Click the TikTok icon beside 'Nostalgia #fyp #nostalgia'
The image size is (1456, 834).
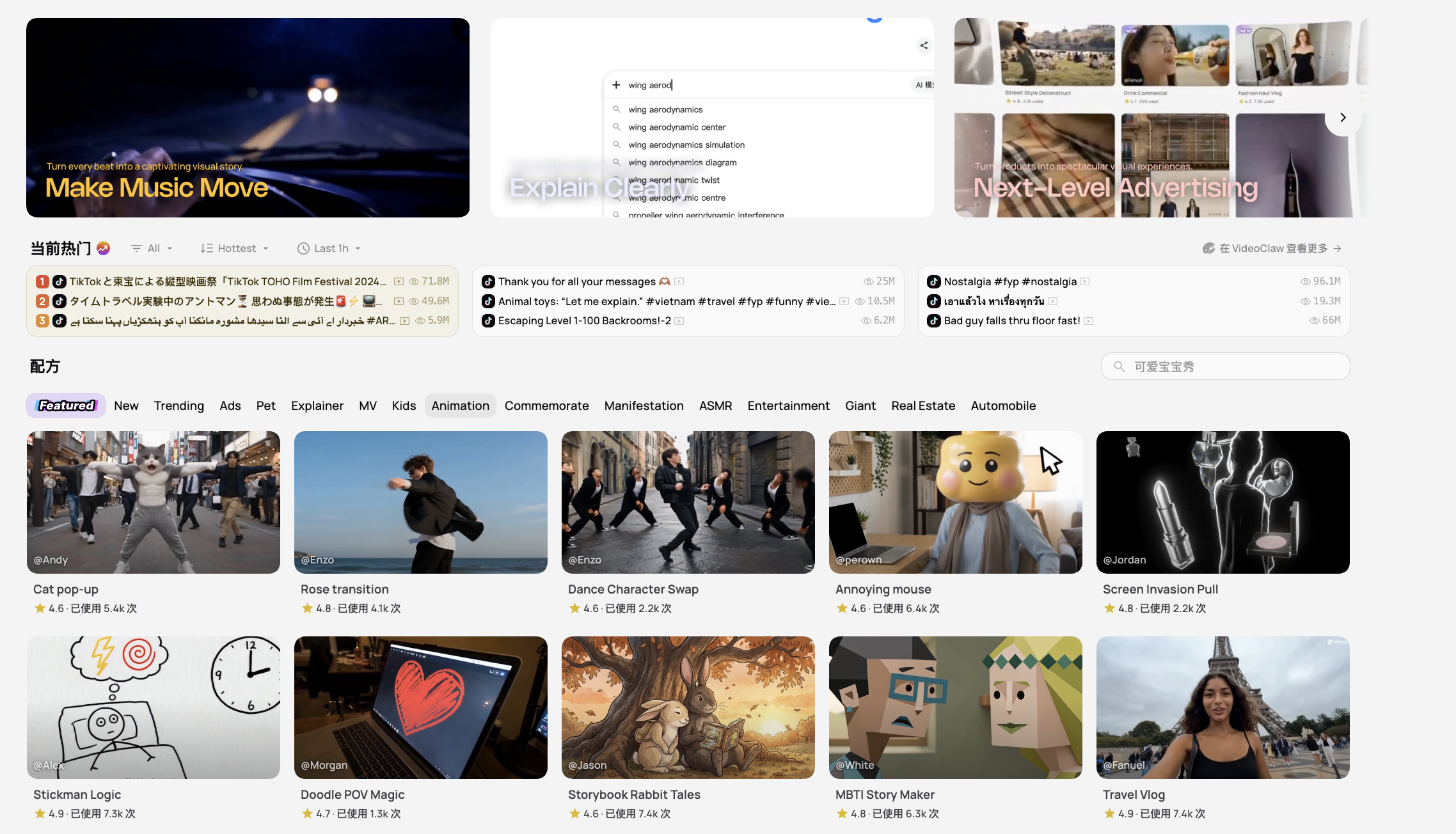(934, 281)
